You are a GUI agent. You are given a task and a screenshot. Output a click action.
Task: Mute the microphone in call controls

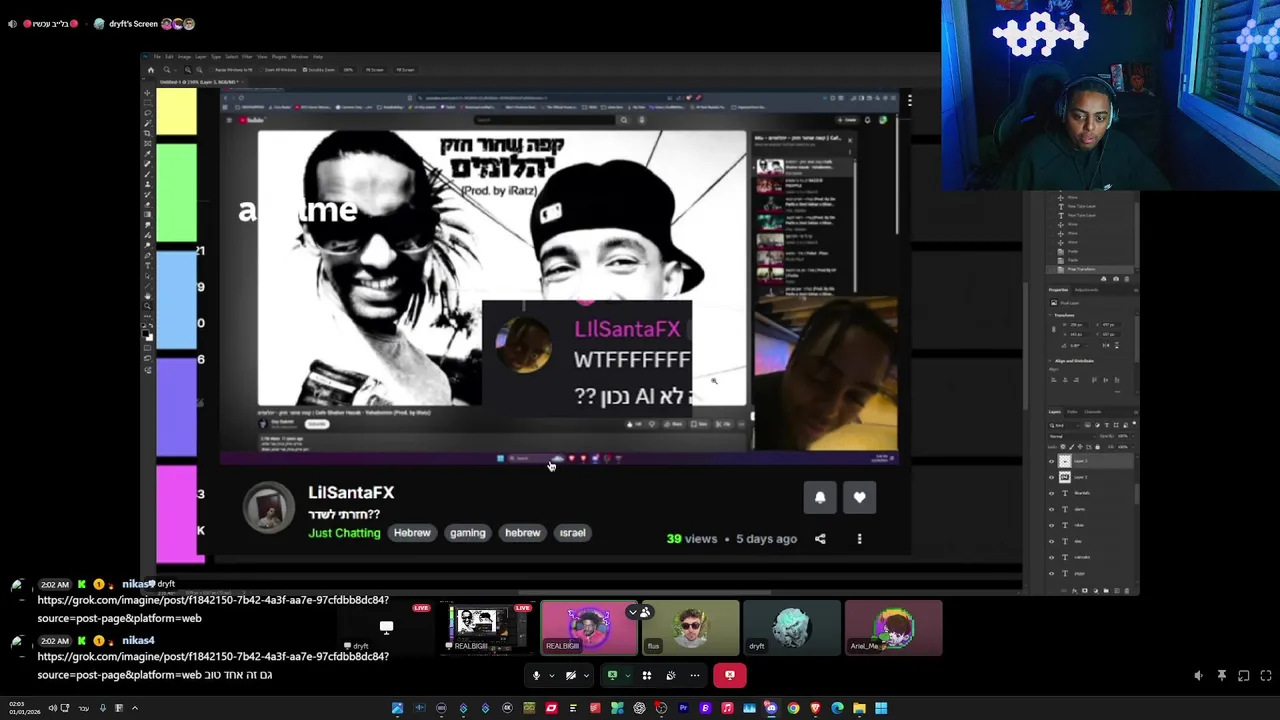(x=536, y=675)
